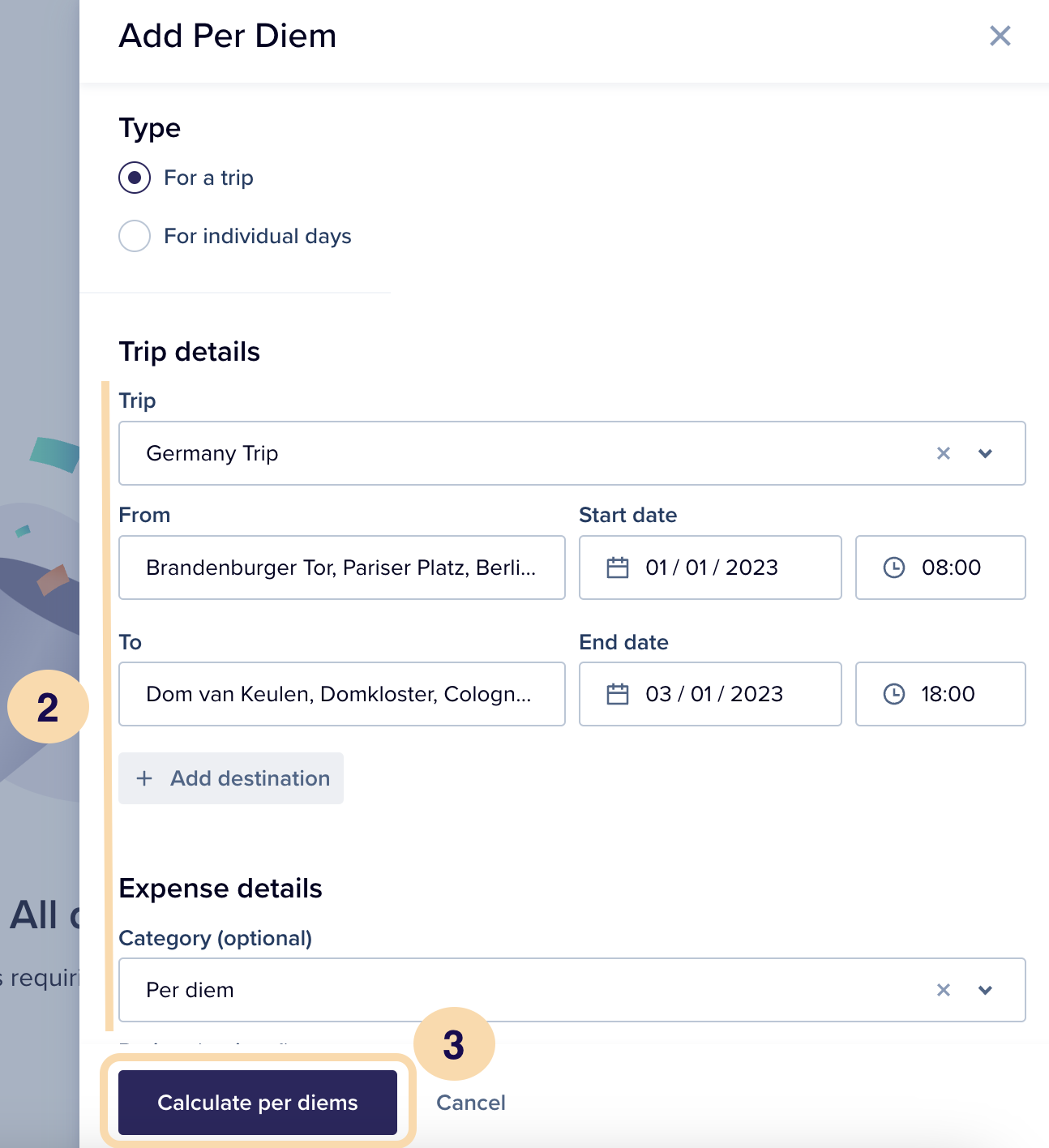Clear the Per diem category selection
1049x1148 pixels.
(943, 990)
